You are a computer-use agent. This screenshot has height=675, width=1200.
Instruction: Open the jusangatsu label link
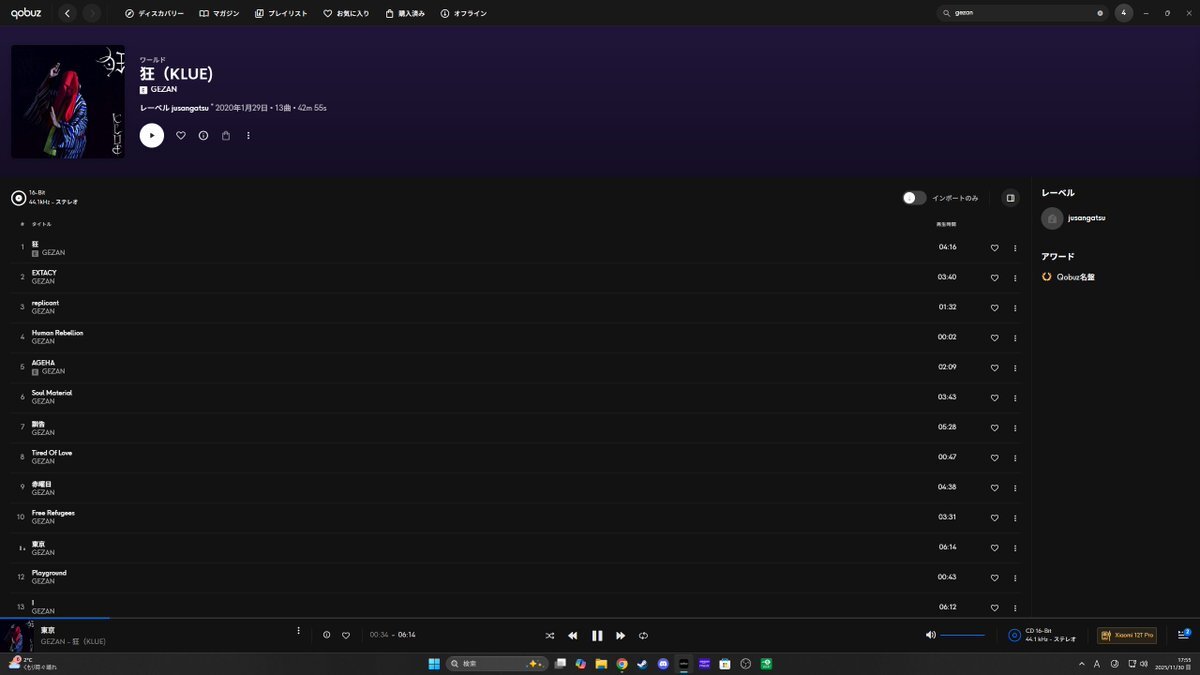tap(1086, 217)
